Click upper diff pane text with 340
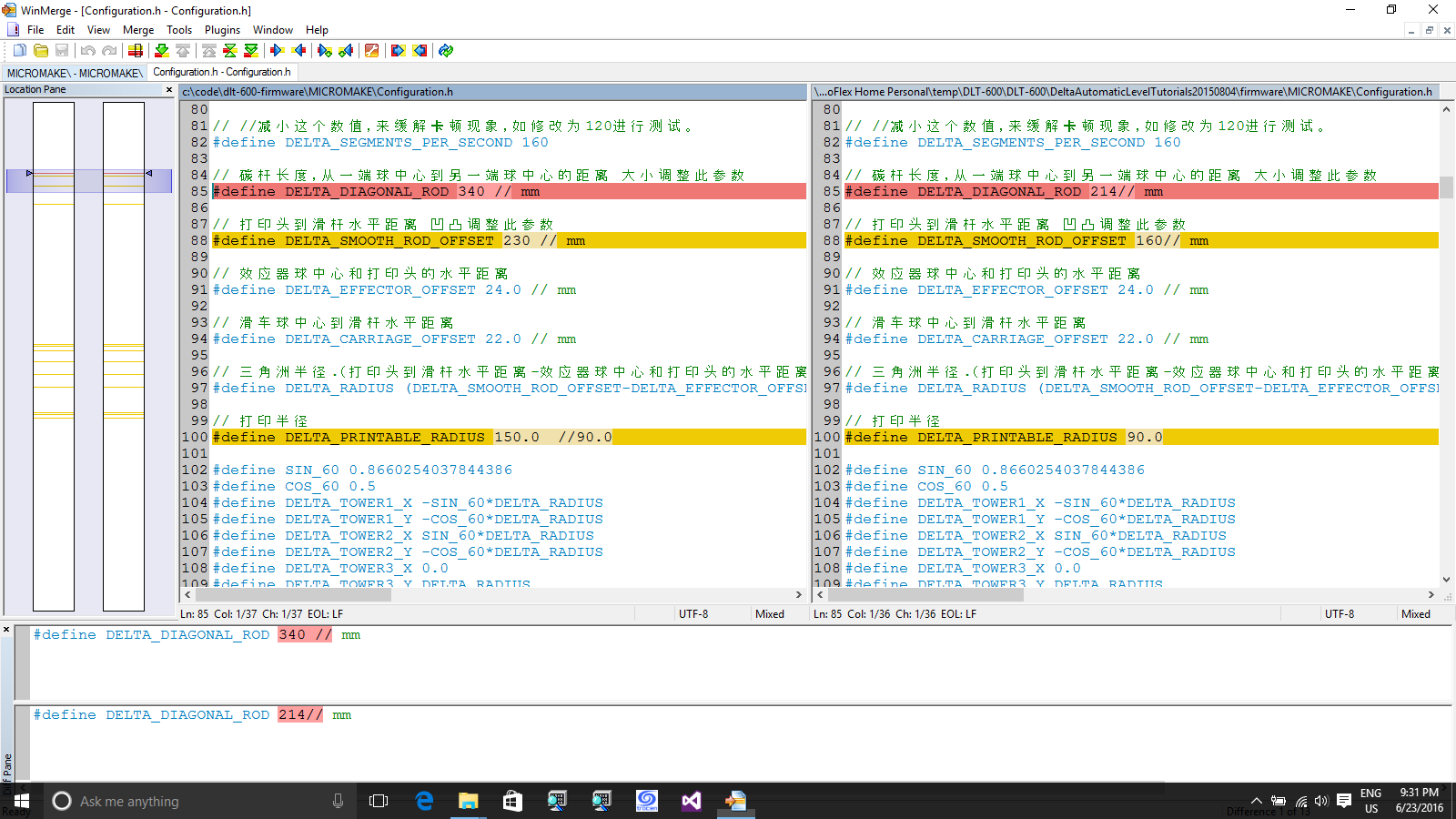Viewport: 1456px width, 819px height. pyautogui.click(x=197, y=634)
